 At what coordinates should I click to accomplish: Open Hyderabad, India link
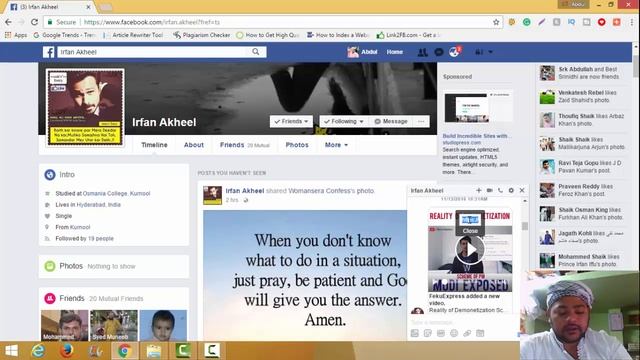tap(98, 205)
